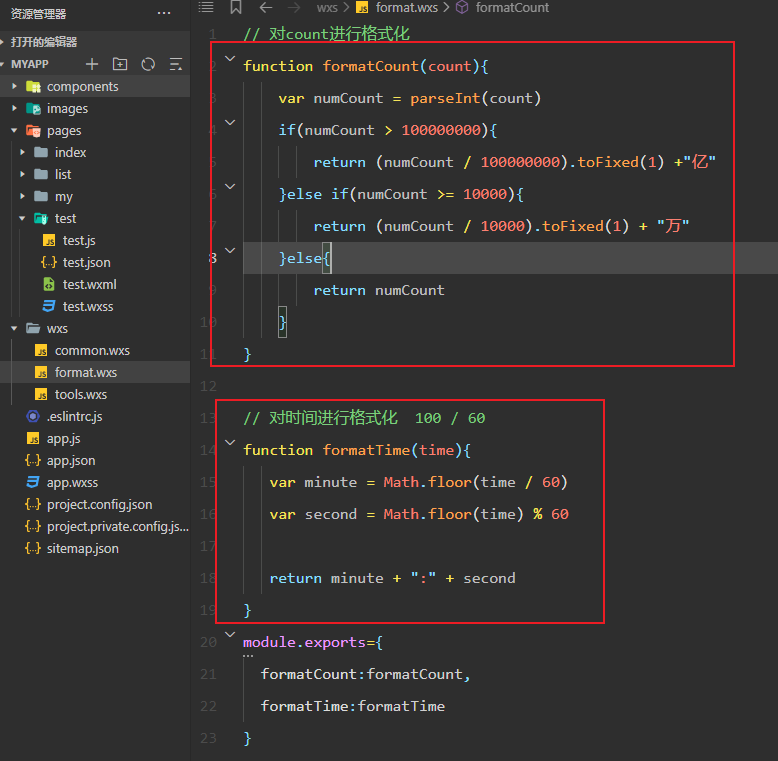Viewport: 778px width, 761px height.
Task: Collapse the wxs folder
Action: (x=14, y=328)
